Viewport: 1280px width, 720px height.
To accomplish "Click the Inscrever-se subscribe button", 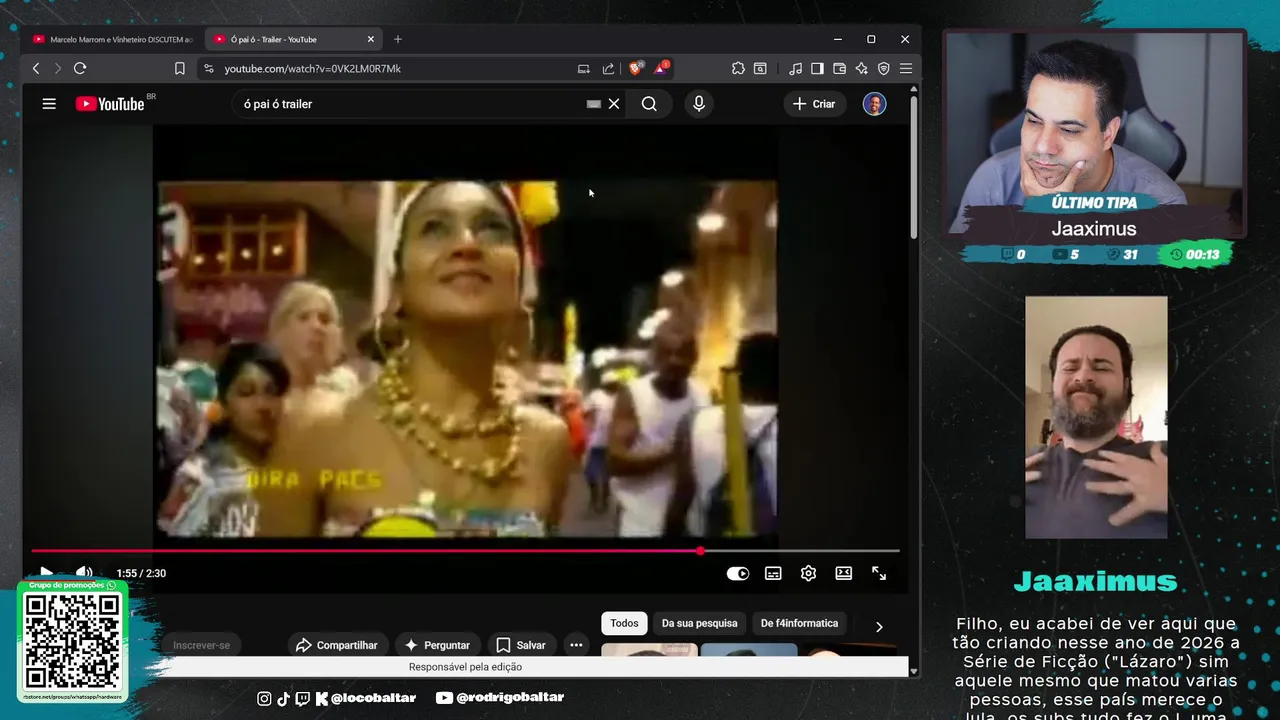I will [x=201, y=645].
